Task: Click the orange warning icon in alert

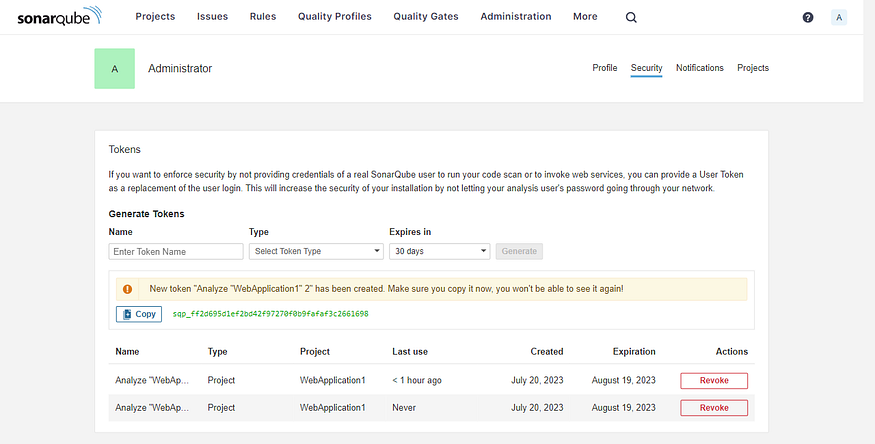Action: [x=128, y=289]
